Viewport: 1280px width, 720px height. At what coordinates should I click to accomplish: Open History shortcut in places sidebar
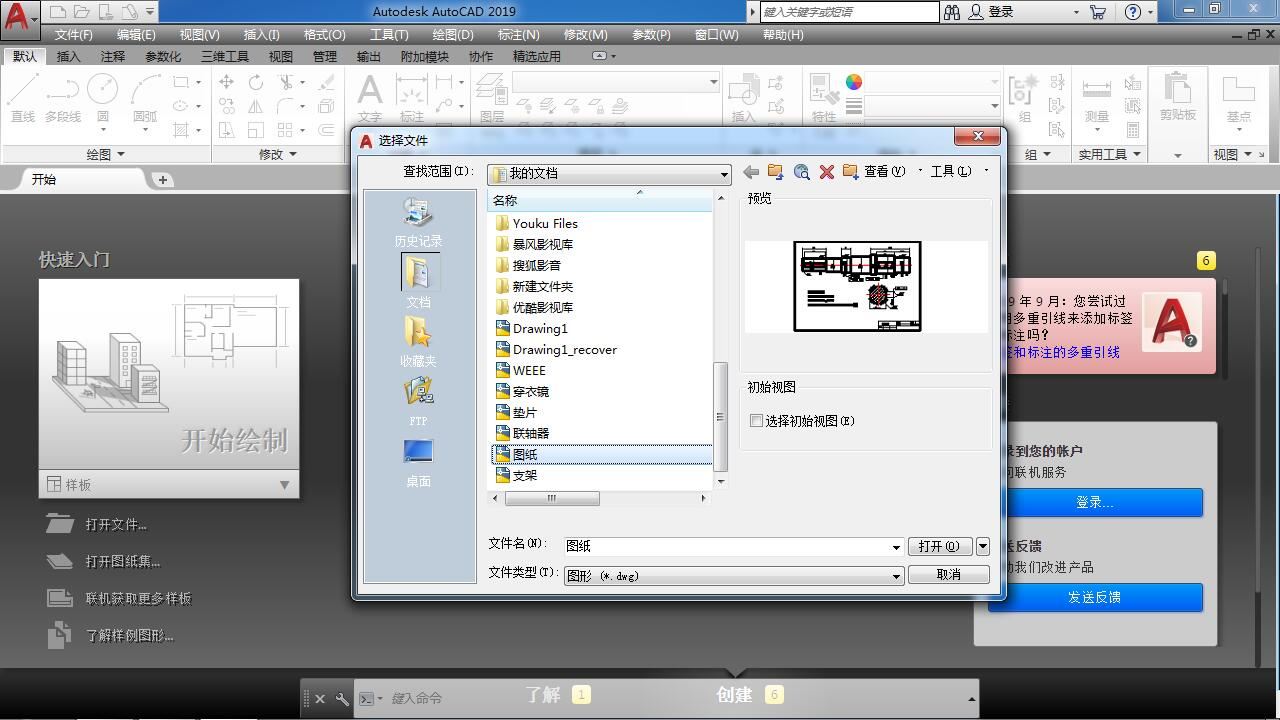click(x=418, y=222)
